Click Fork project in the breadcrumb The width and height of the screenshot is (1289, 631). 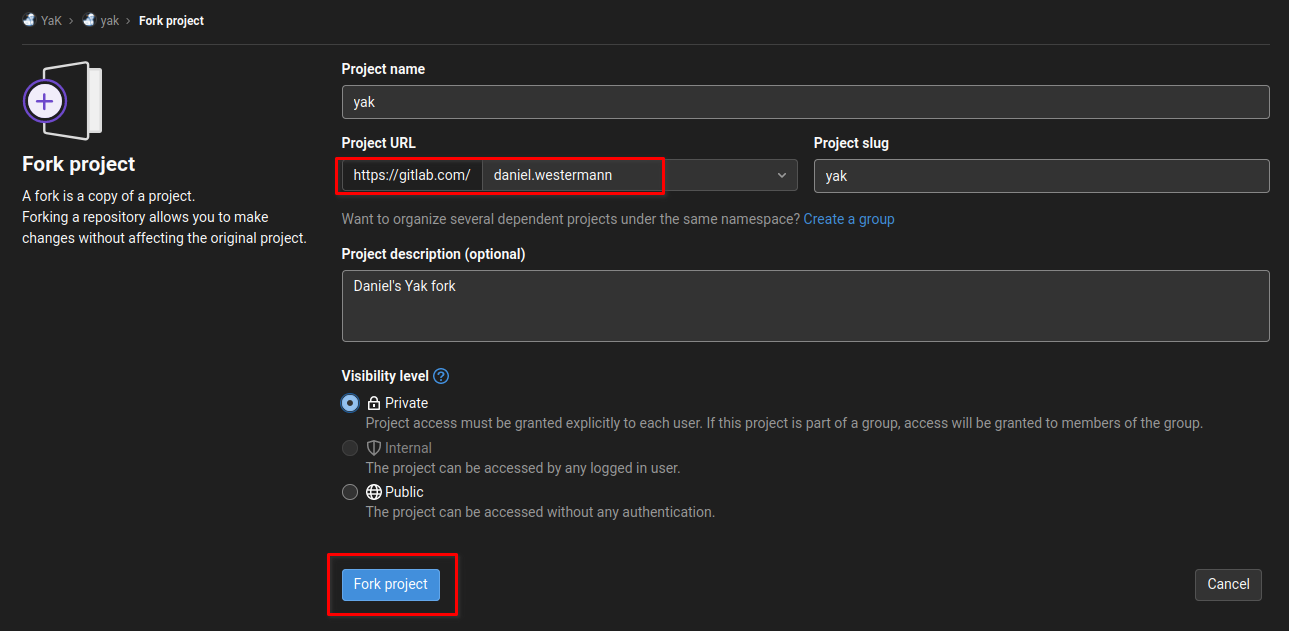[x=171, y=20]
